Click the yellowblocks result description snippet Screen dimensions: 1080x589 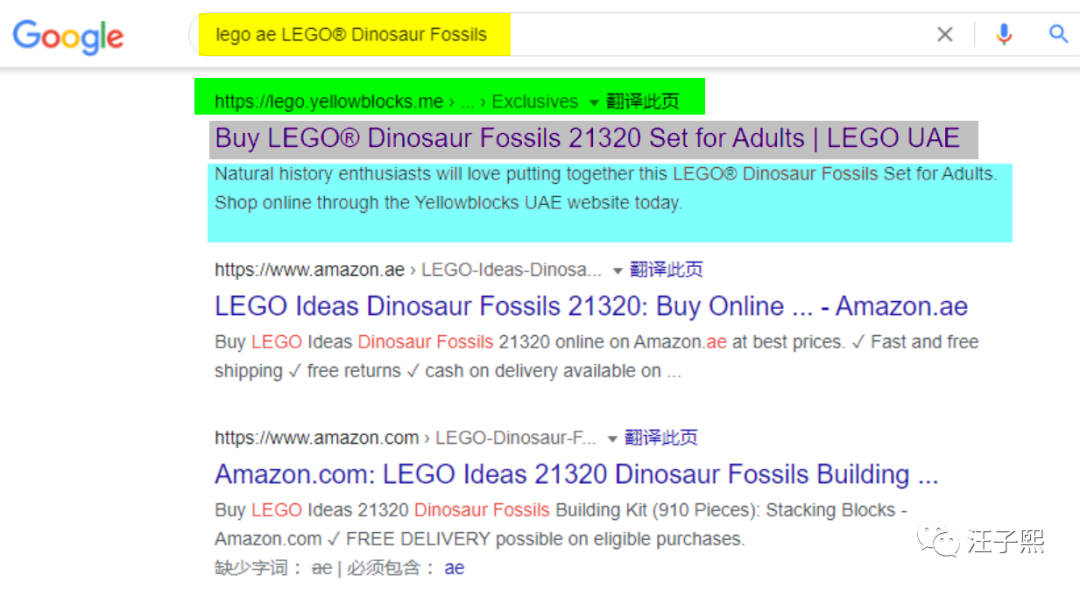606,188
